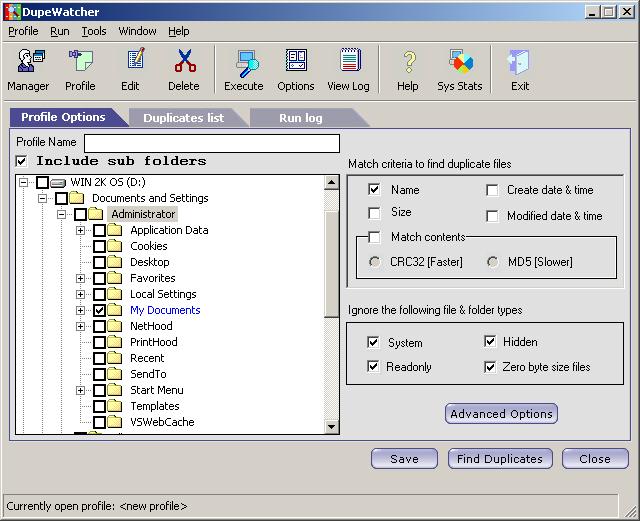
Task: Click the Templates folder icon
Action: pos(115,406)
